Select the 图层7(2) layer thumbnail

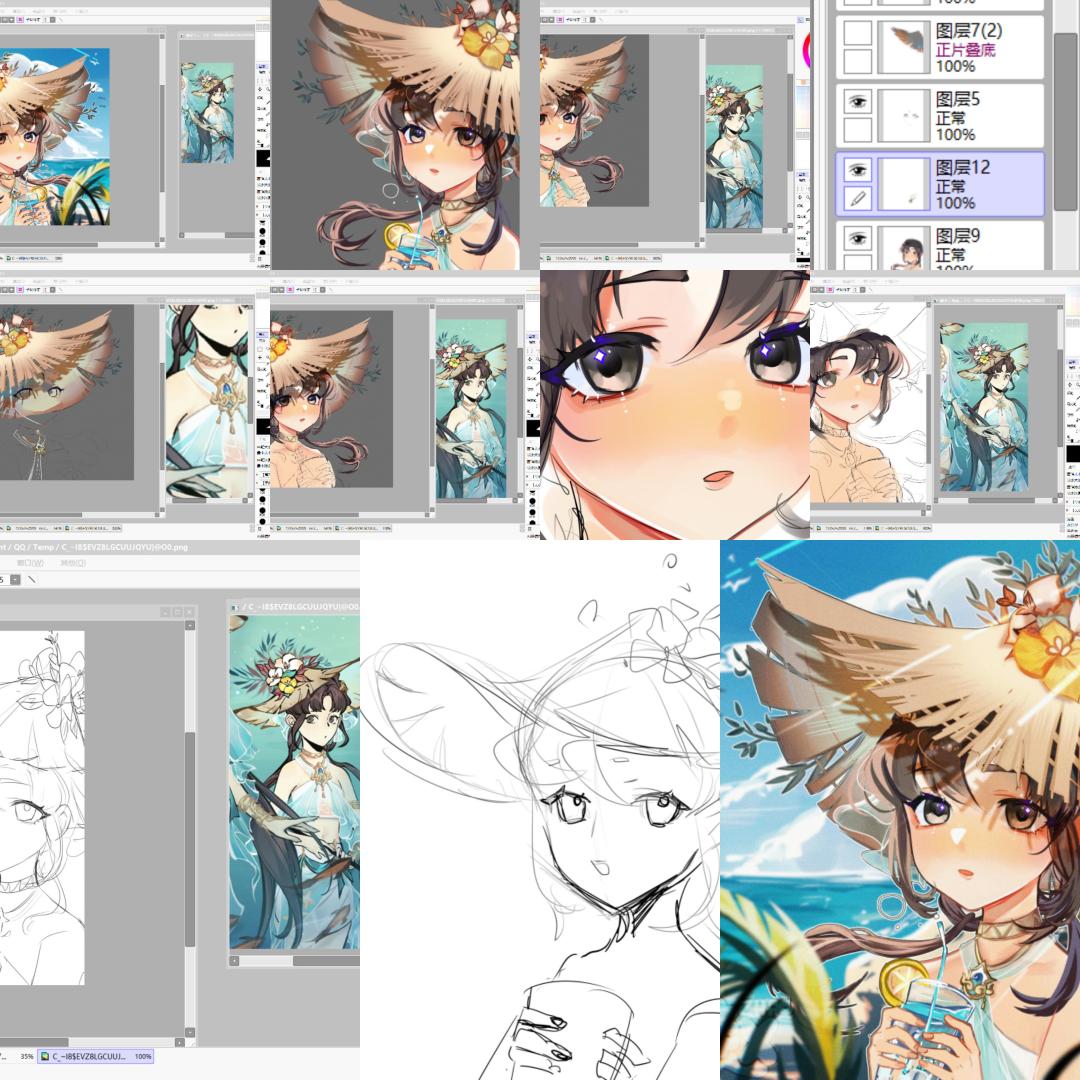(902, 46)
